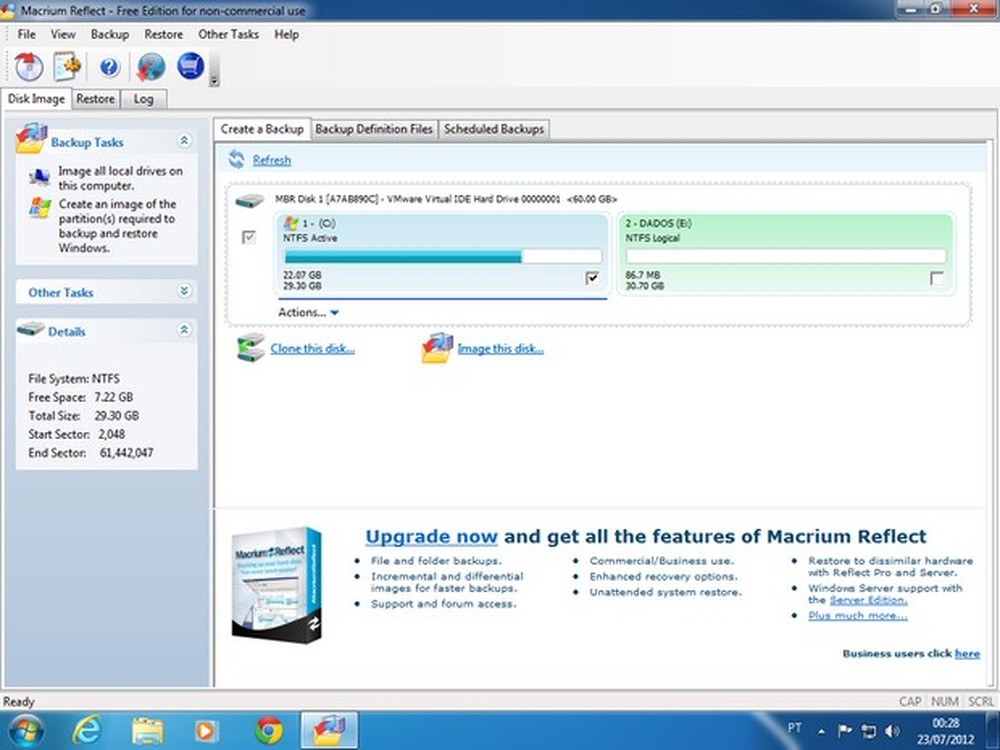Image resolution: width=1000 pixels, height=750 pixels.
Task: Open the Server Edition link
Action: pyautogui.click(x=868, y=600)
